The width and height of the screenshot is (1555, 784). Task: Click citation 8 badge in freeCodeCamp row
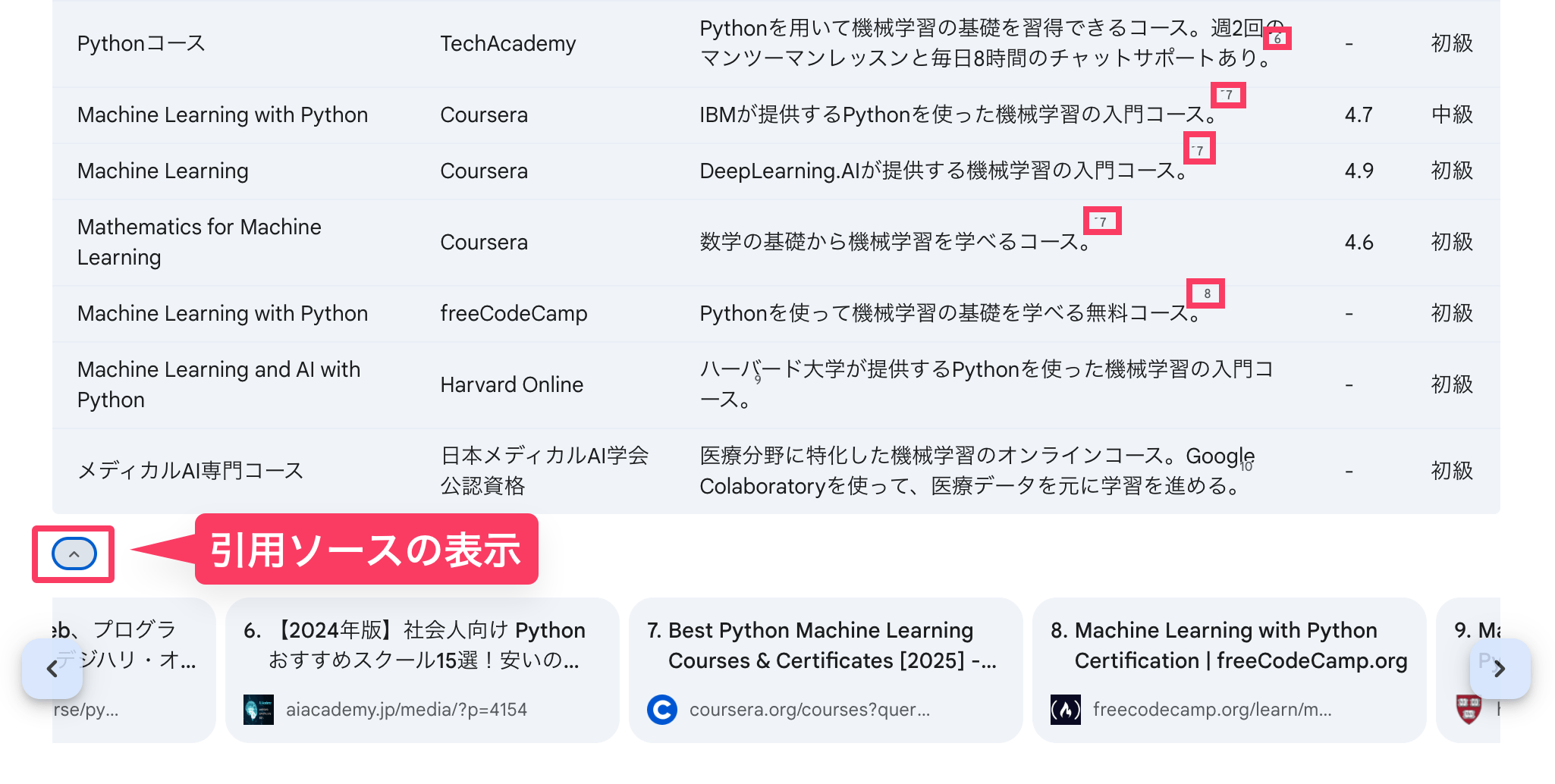pos(1206,293)
